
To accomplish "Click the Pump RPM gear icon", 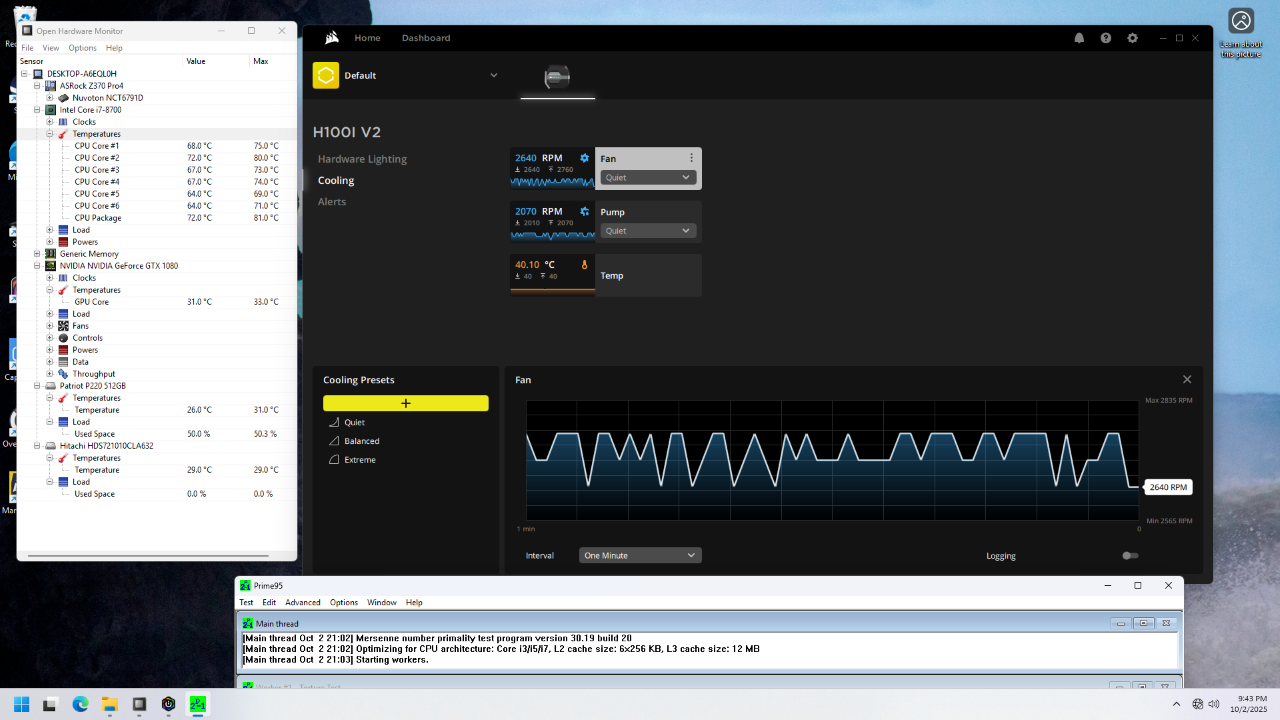I will (x=585, y=212).
